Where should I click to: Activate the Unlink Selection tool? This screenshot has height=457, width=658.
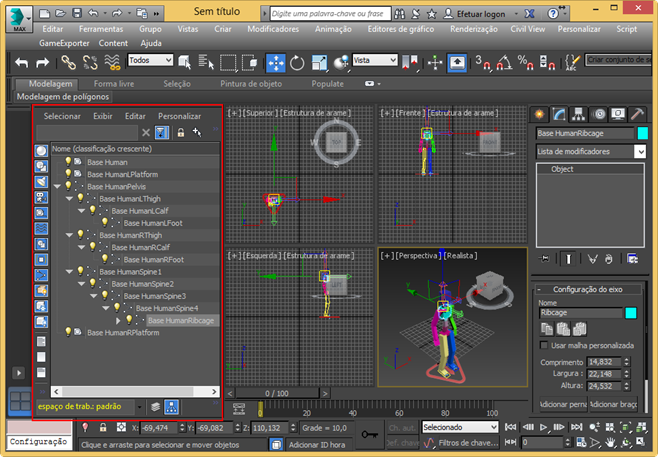coord(90,63)
